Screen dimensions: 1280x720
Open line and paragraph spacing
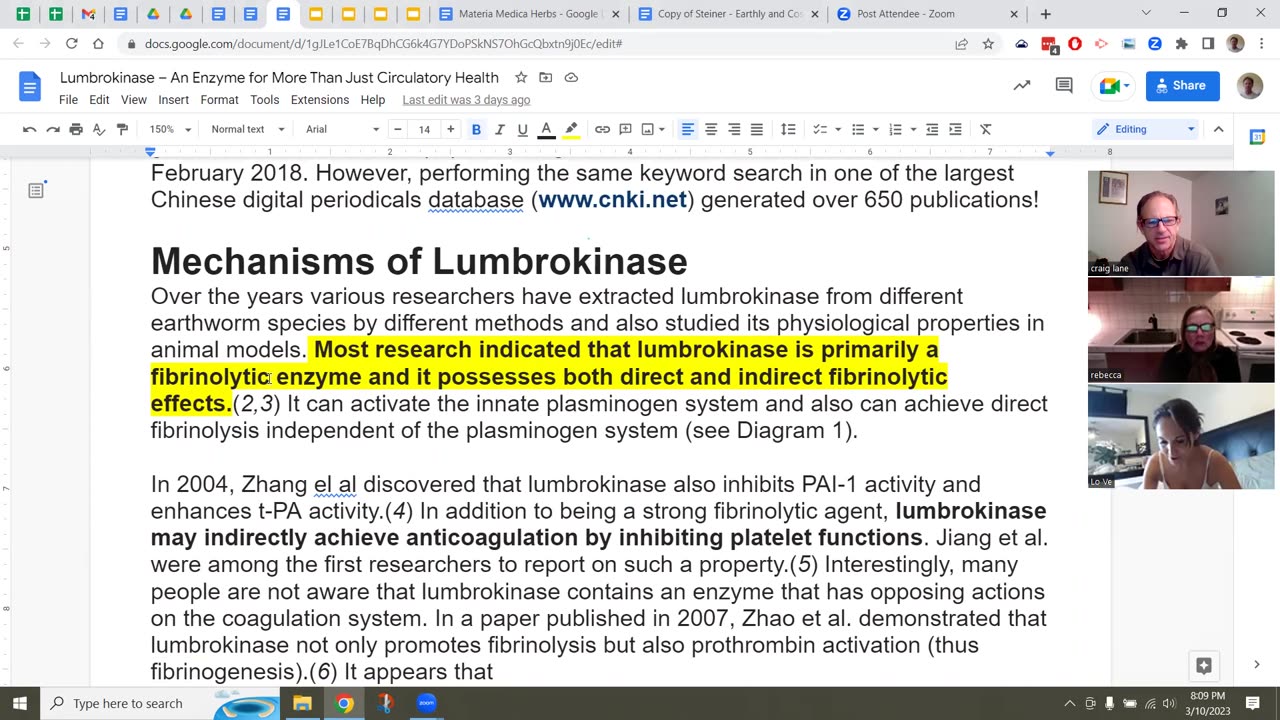click(x=788, y=129)
